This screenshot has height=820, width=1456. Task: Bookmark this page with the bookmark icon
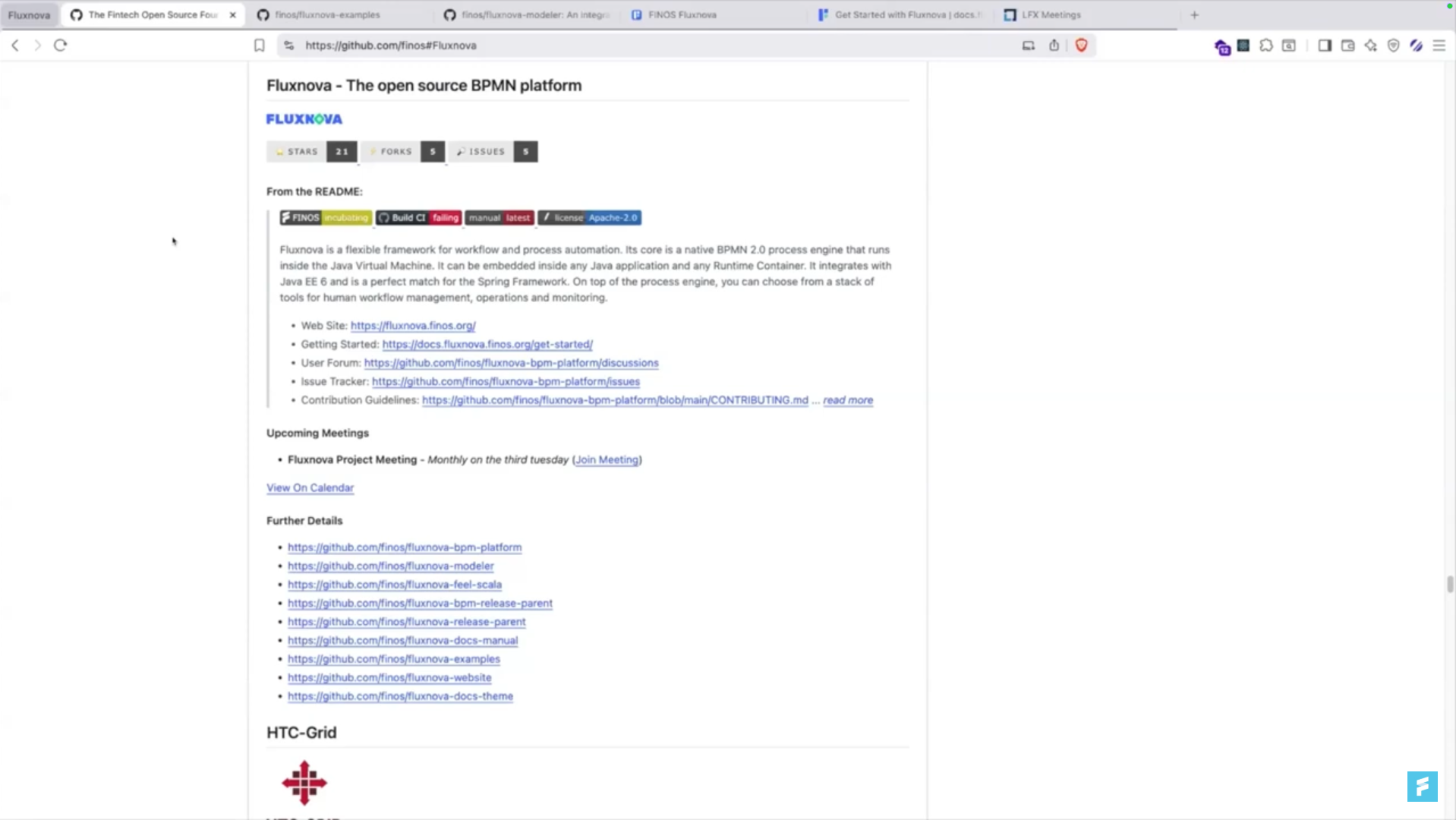coord(259,46)
